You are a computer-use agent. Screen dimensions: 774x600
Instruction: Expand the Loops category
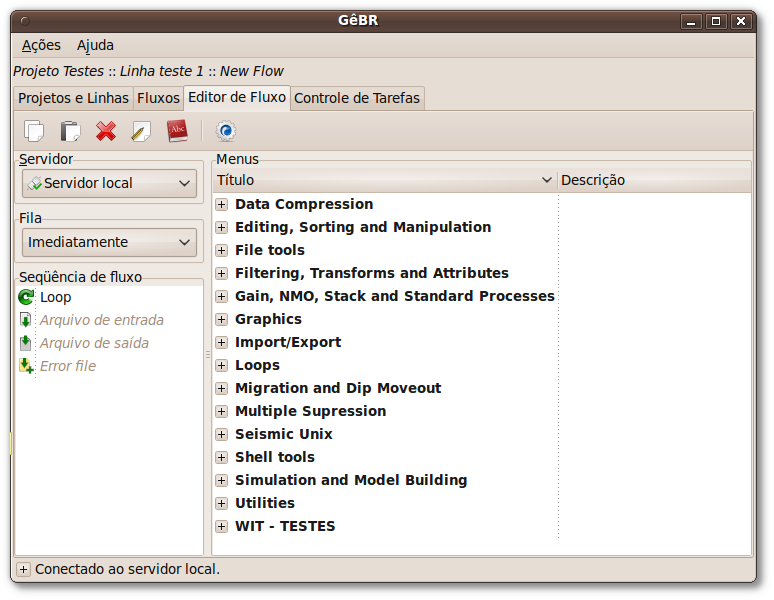click(222, 365)
